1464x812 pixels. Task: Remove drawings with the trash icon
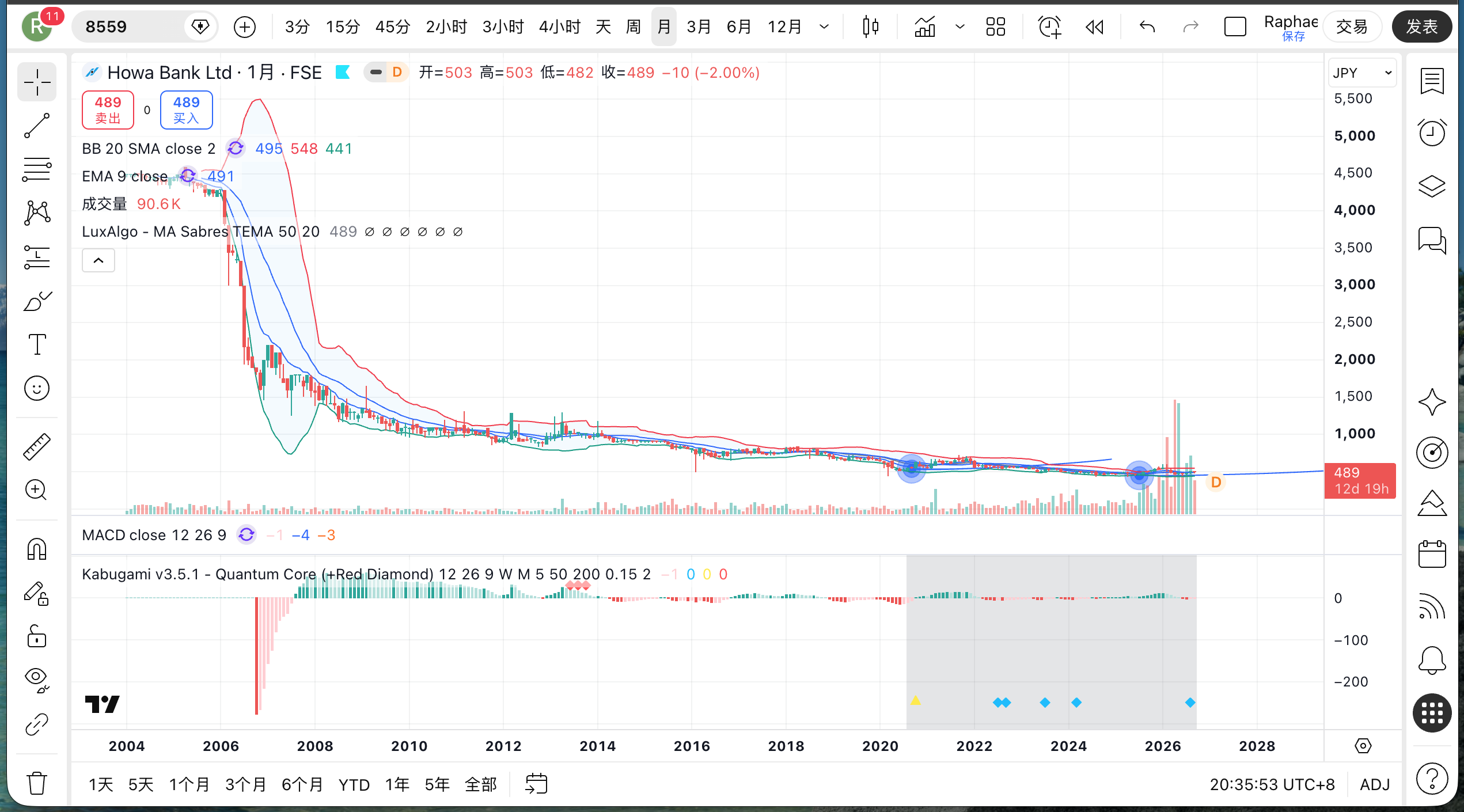click(37, 783)
